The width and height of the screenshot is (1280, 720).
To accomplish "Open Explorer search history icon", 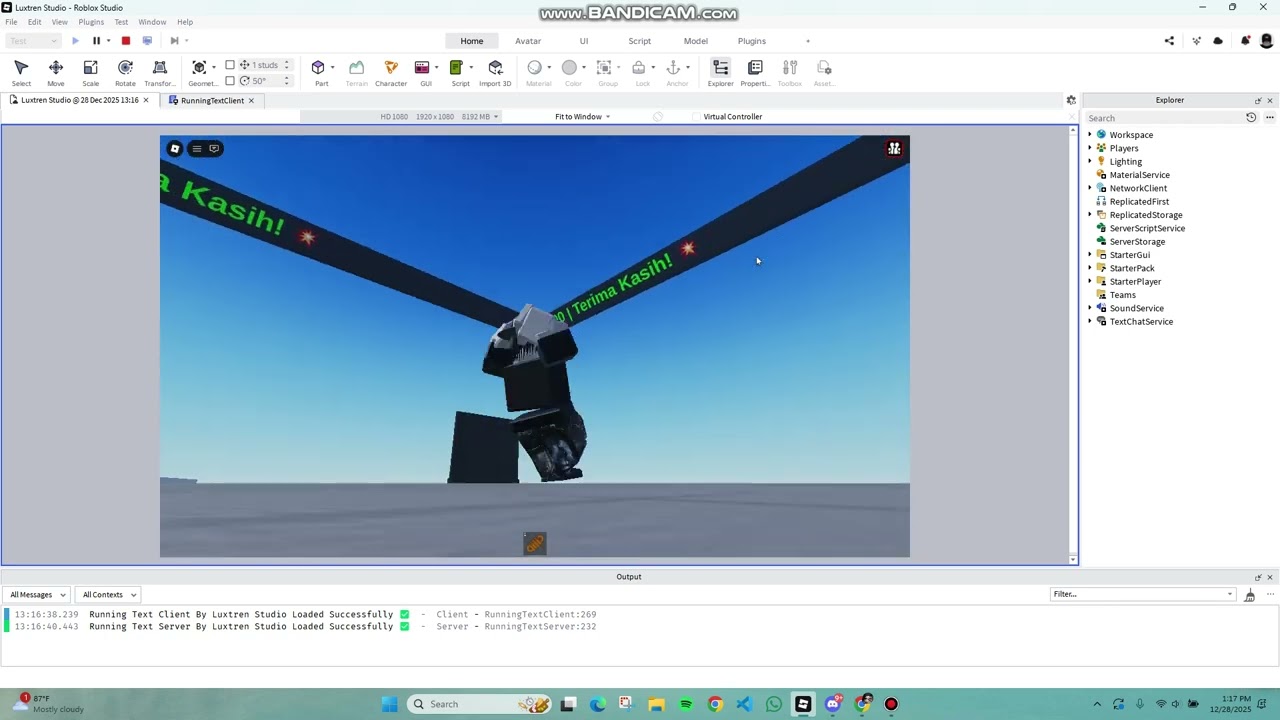I will pos(1251,117).
